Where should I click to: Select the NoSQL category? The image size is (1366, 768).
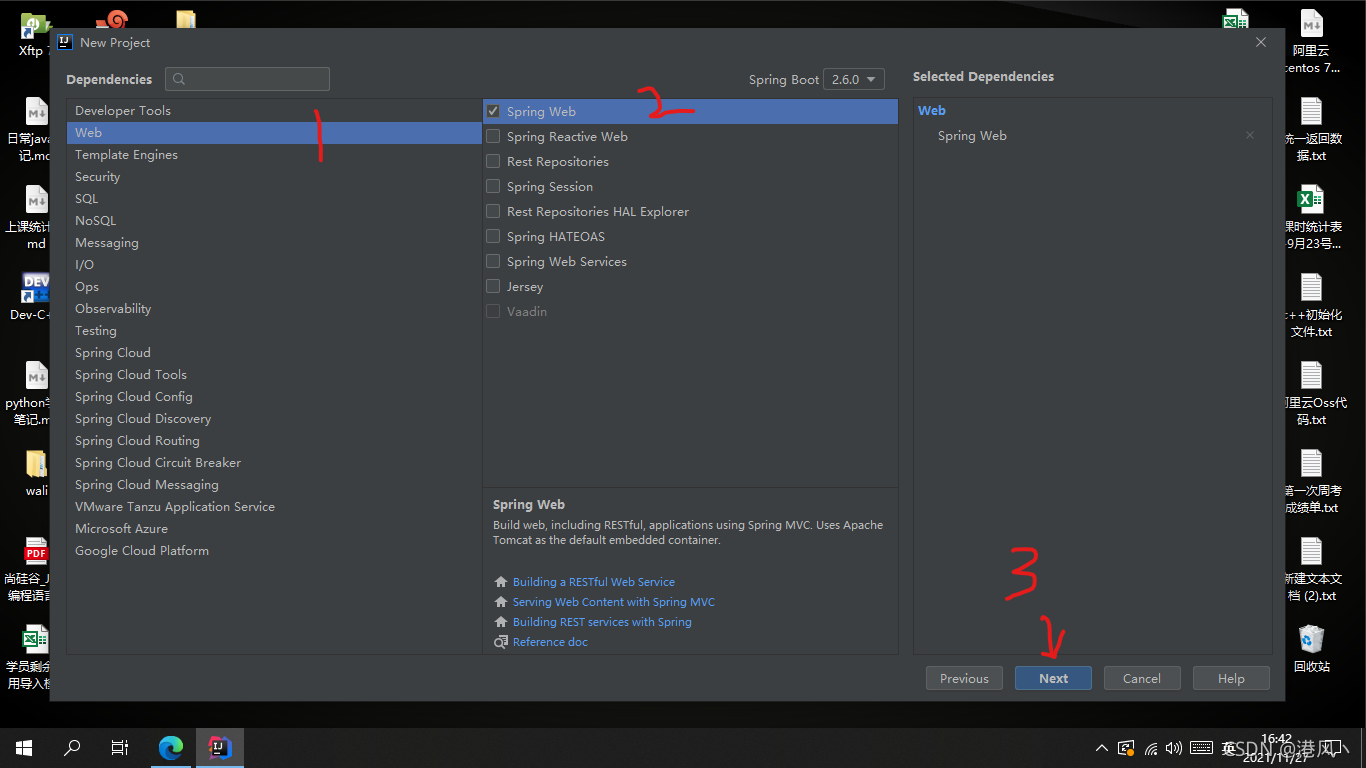[274, 220]
